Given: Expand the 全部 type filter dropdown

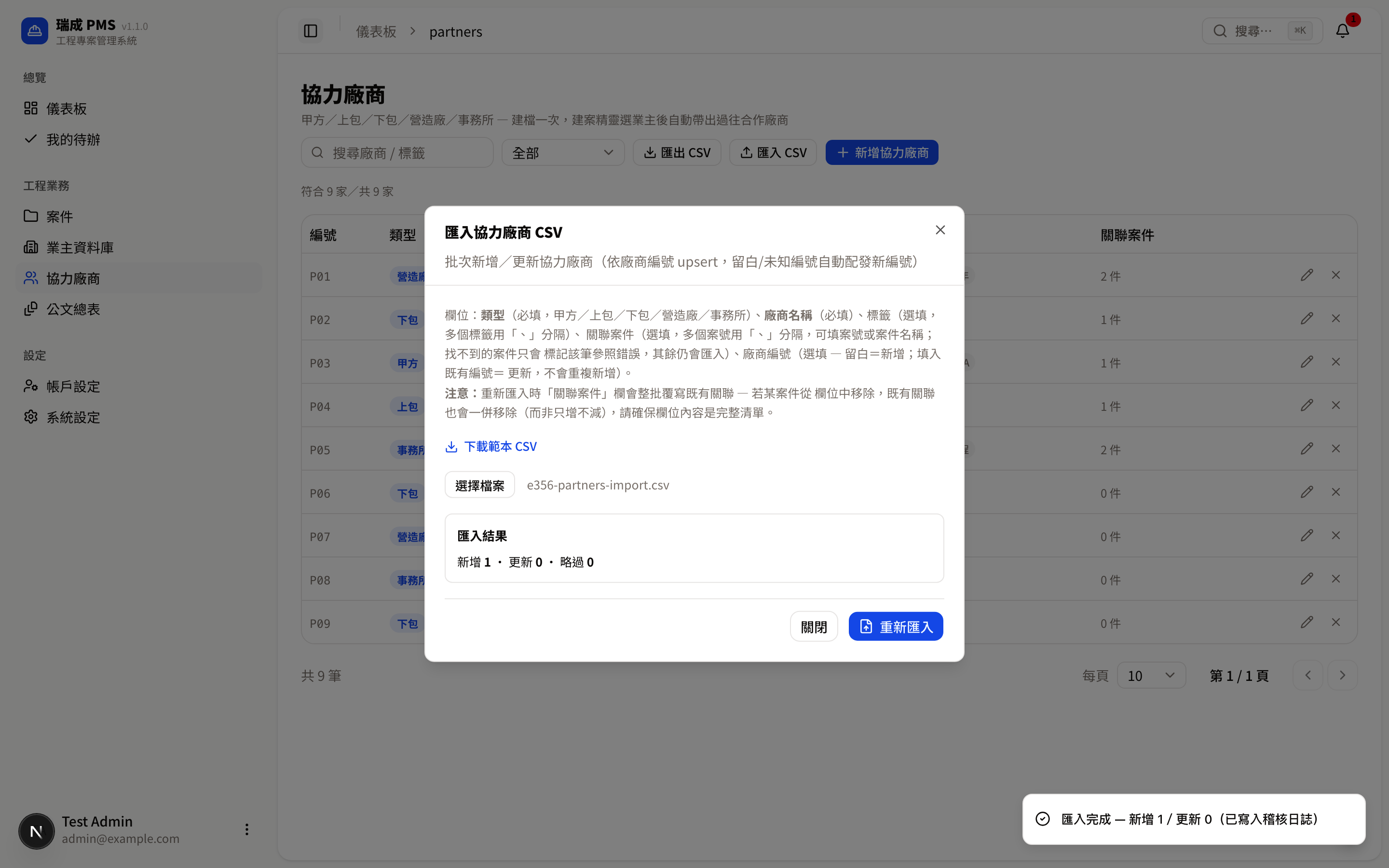Looking at the screenshot, I should pyautogui.click(x=563, y=153).
